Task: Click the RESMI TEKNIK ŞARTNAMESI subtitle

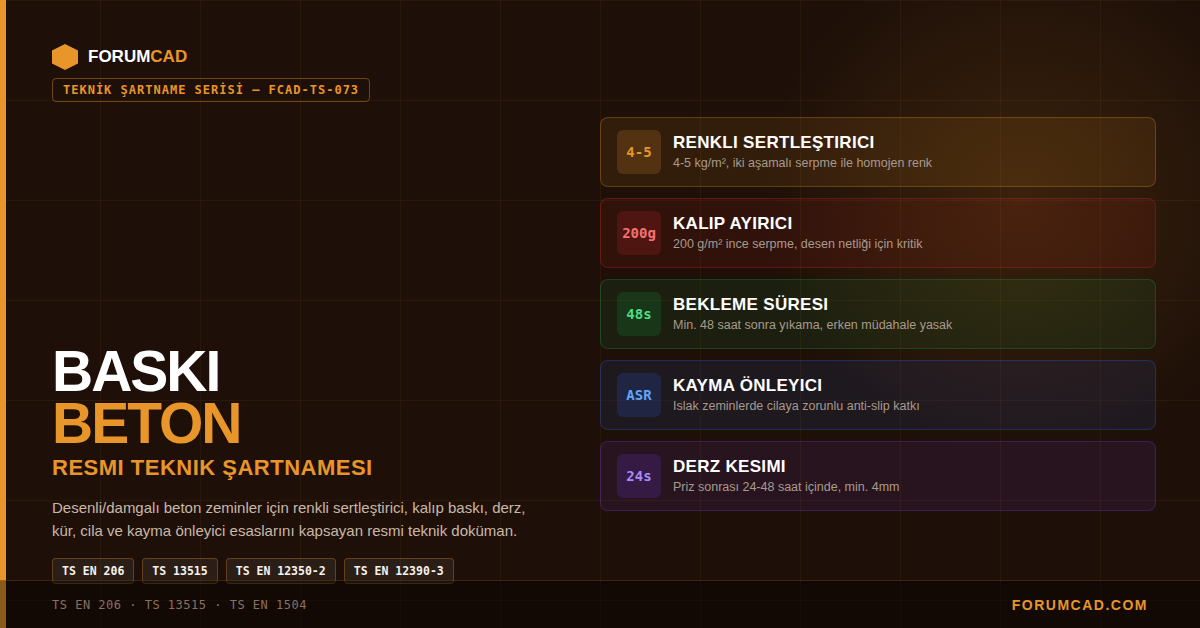Action: tap(212, 468)
